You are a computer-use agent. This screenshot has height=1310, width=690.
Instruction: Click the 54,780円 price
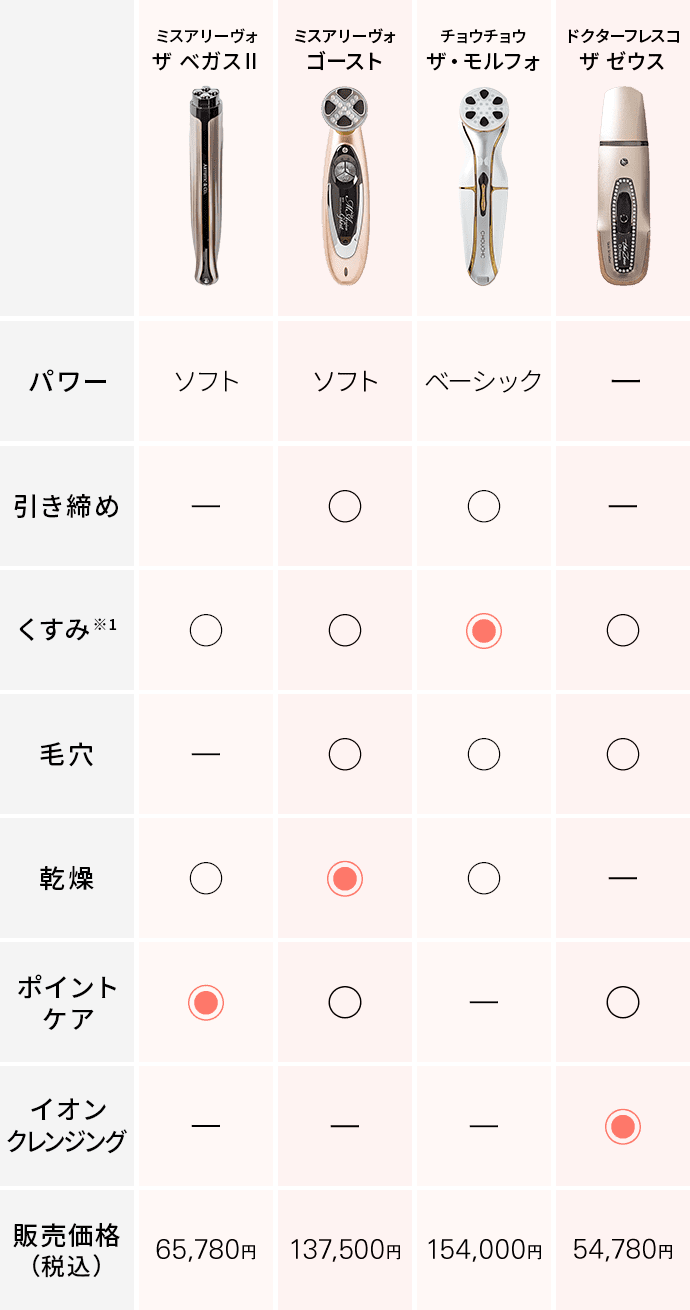pos(622,1249)
